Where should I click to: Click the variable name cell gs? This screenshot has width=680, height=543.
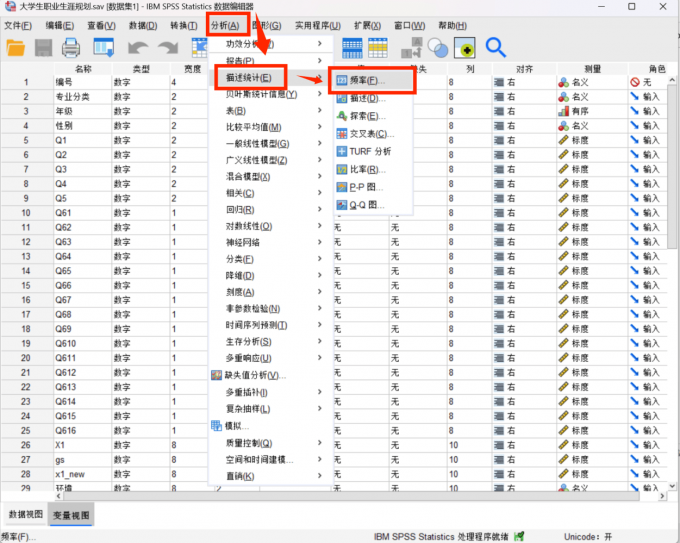[x=82, y=460]
